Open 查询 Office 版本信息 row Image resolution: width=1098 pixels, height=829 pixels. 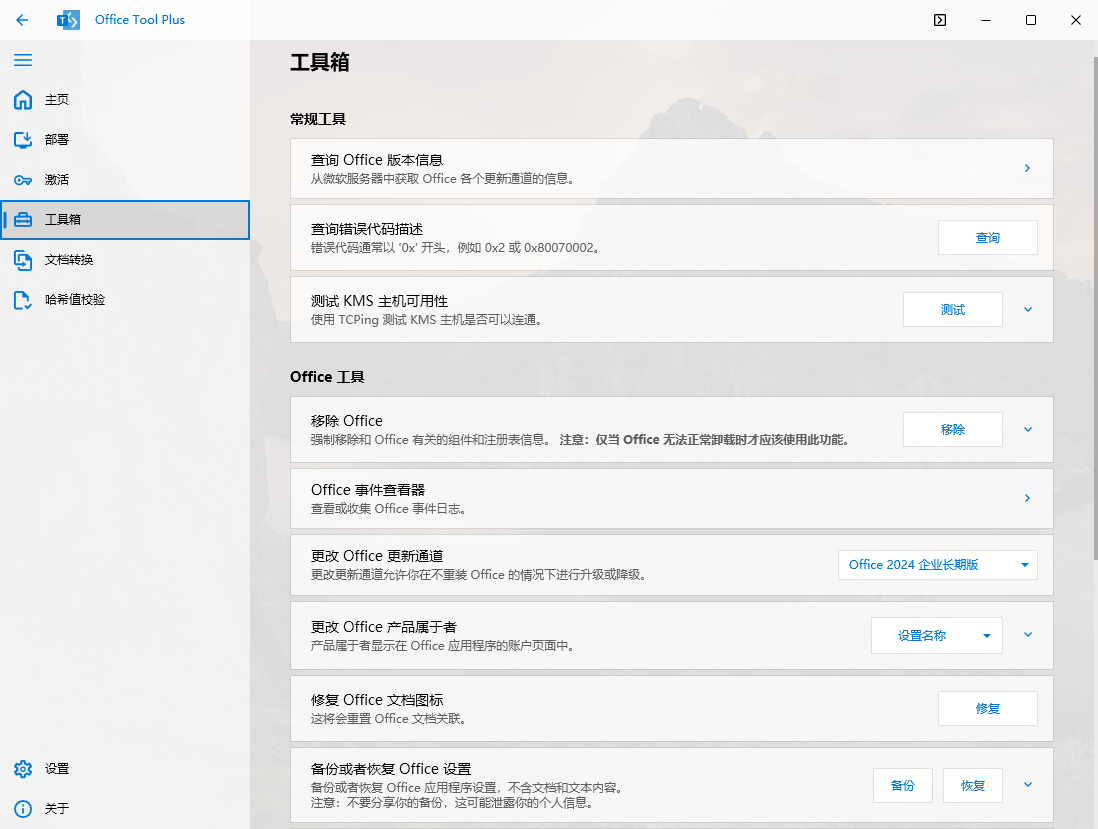pos(670,169)
